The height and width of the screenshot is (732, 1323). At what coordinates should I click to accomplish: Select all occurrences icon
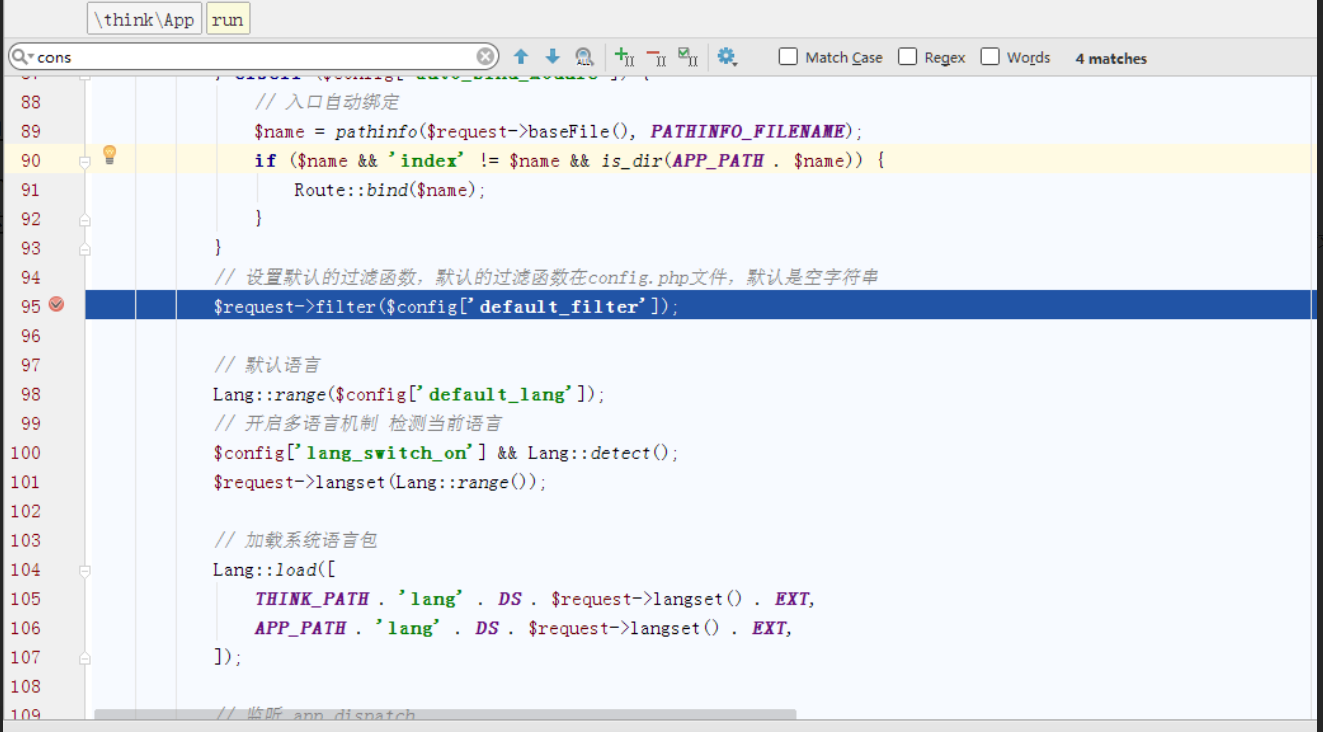click(x=688, y=57)
